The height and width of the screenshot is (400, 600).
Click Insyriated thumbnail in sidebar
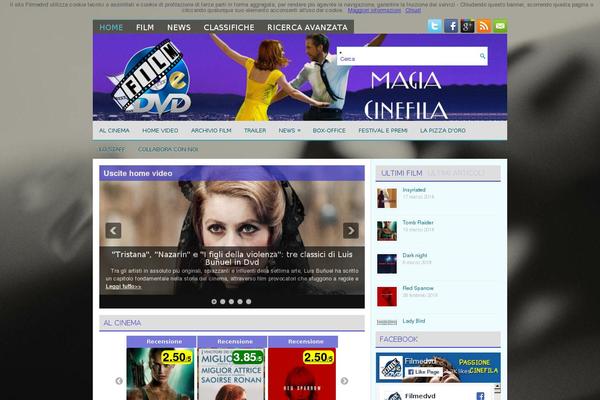tap(386, 198)
